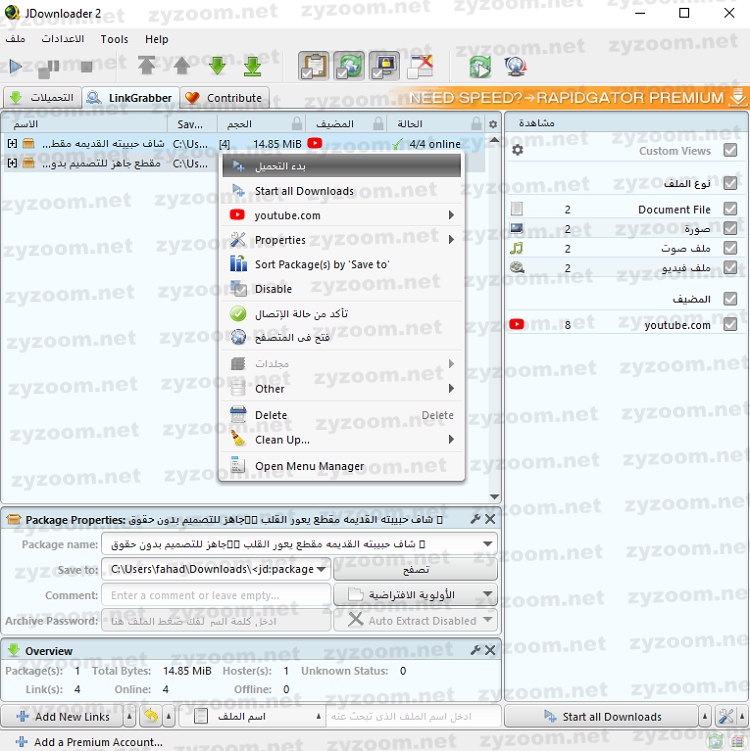
Task: Open the Contribute tab
Action: point(224,98)
